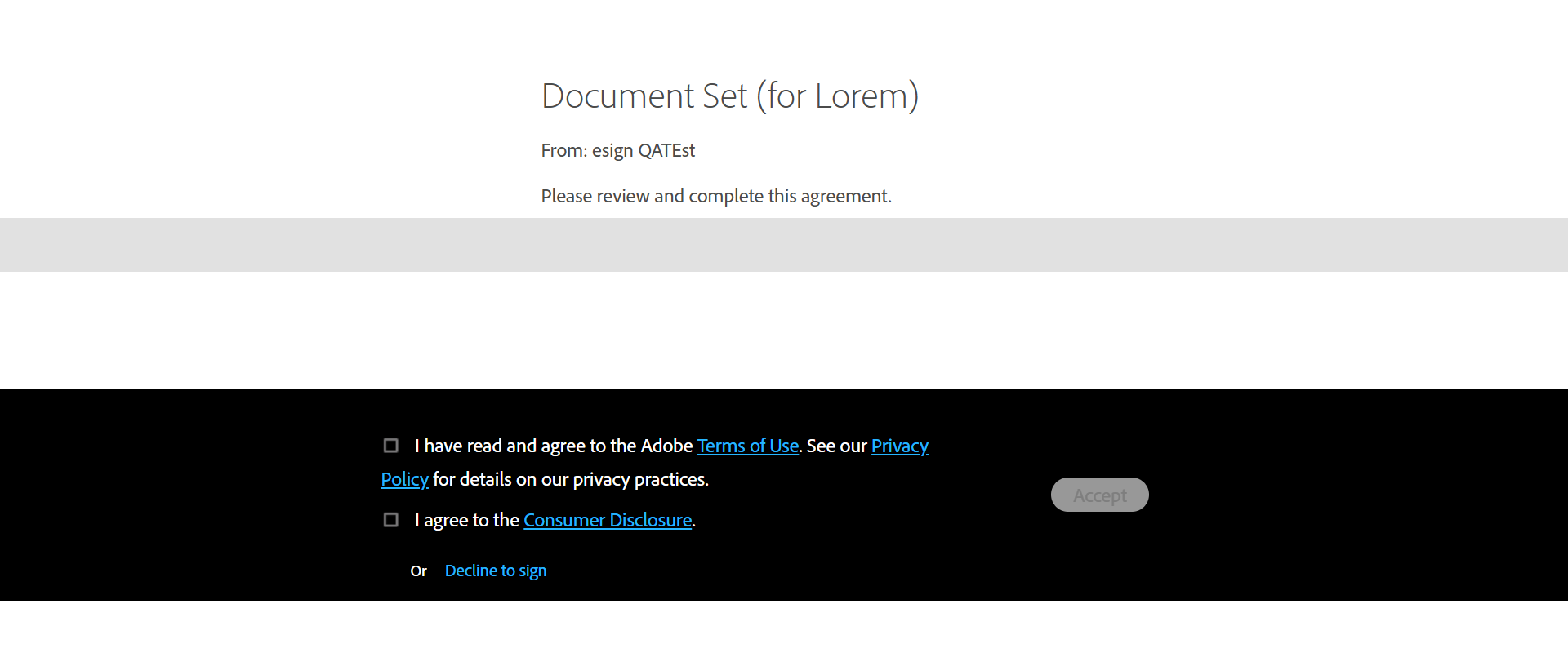This screenshot has height=653, width=1568.
Task: Click the word 'Adobe' in the agreement line
Action: pyautogui.click(x=666, y=446)
